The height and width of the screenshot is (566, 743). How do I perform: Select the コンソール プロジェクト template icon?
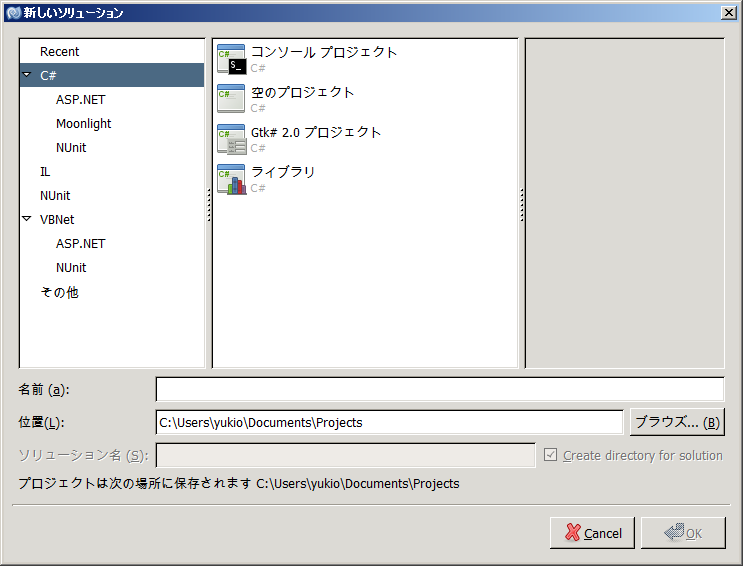click(x=231, y=60)
